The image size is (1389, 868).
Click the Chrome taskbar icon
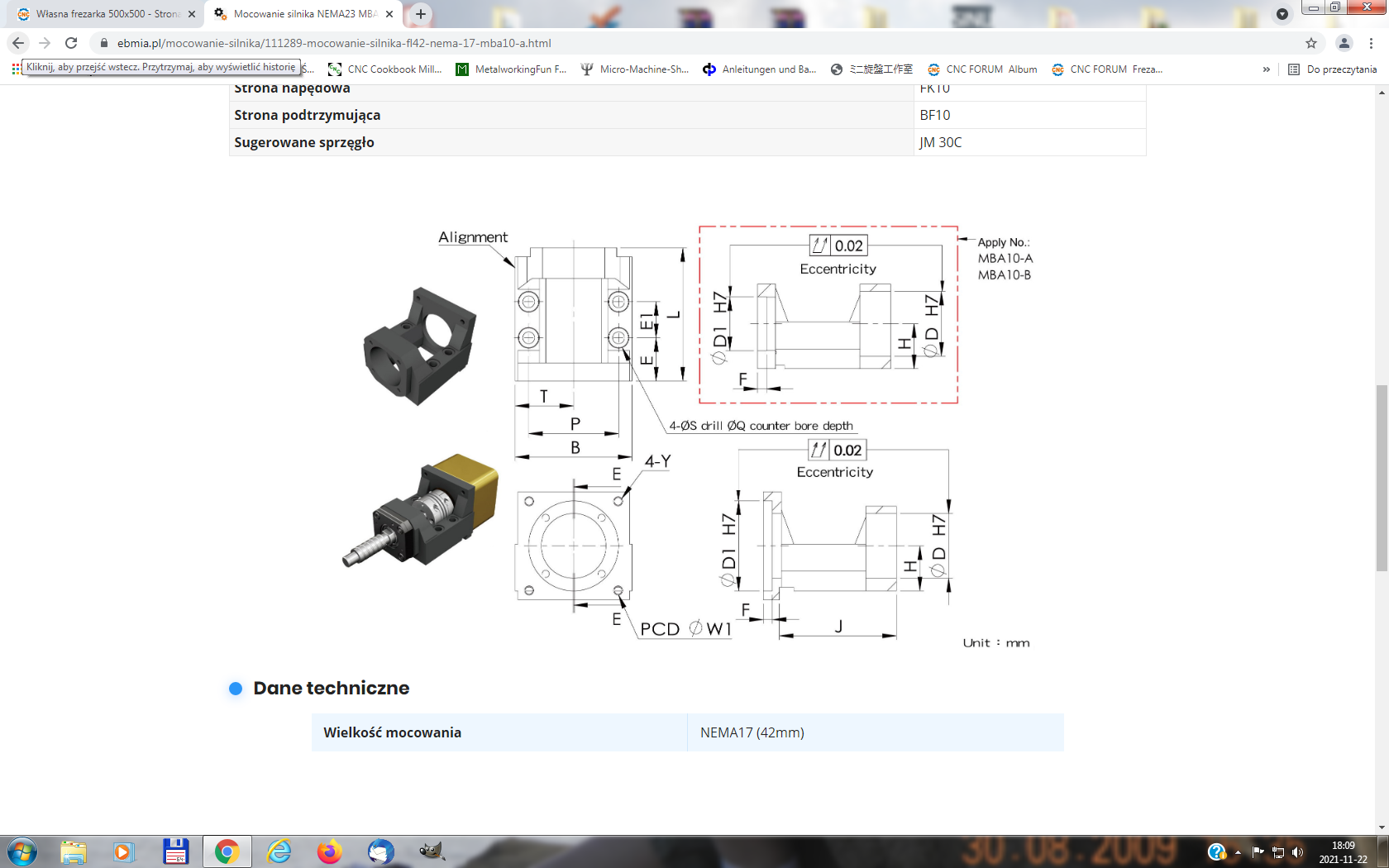(x=227, y=851)
